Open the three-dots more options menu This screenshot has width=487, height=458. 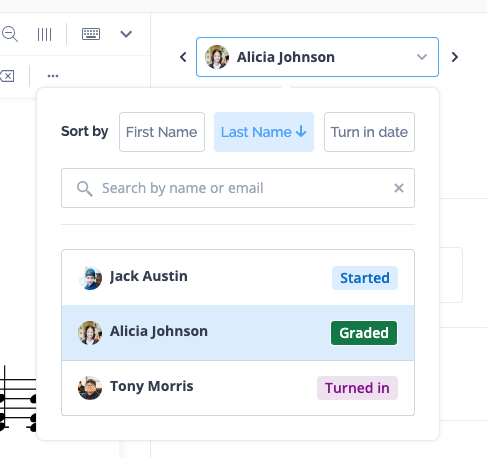[x=53, y=76]
